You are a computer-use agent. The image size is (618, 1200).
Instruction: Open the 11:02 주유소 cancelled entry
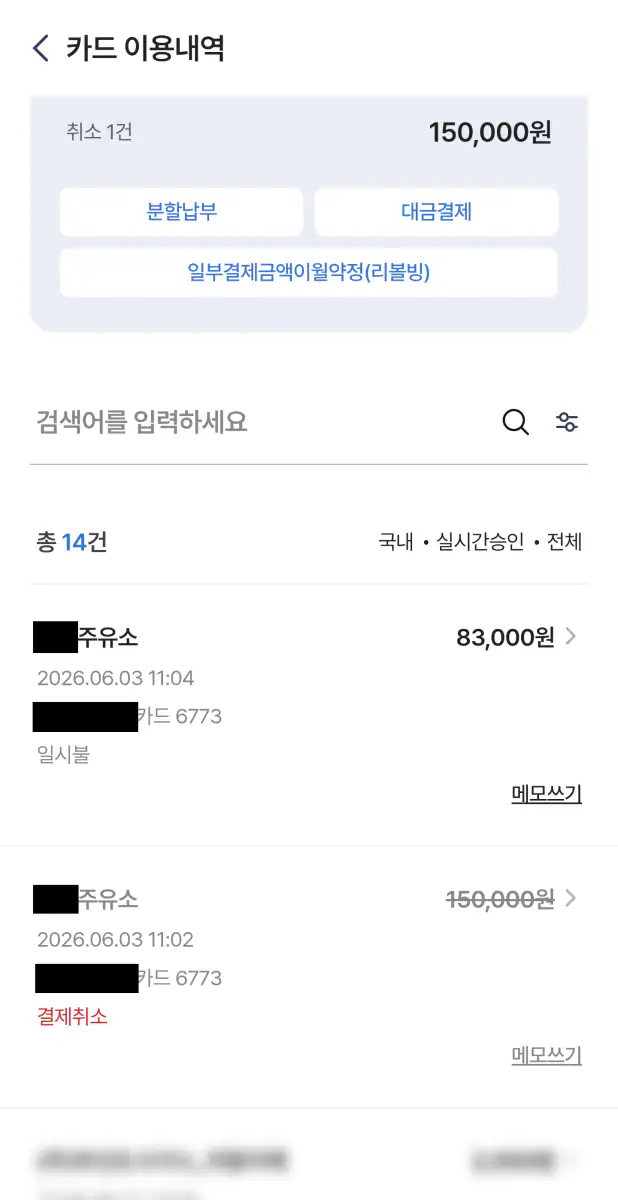pos(309,977)
